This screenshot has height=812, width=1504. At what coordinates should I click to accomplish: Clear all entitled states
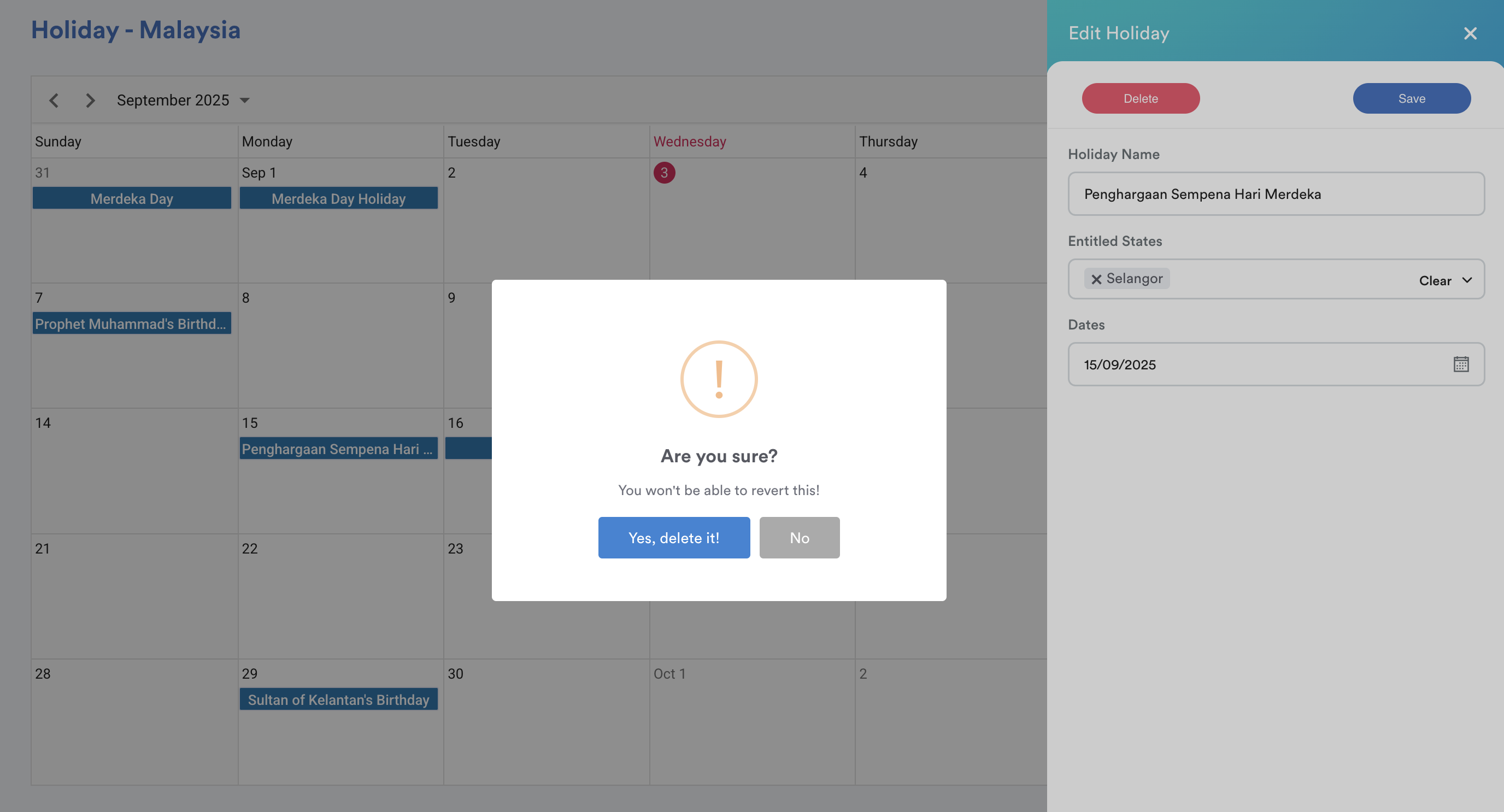1435,281
